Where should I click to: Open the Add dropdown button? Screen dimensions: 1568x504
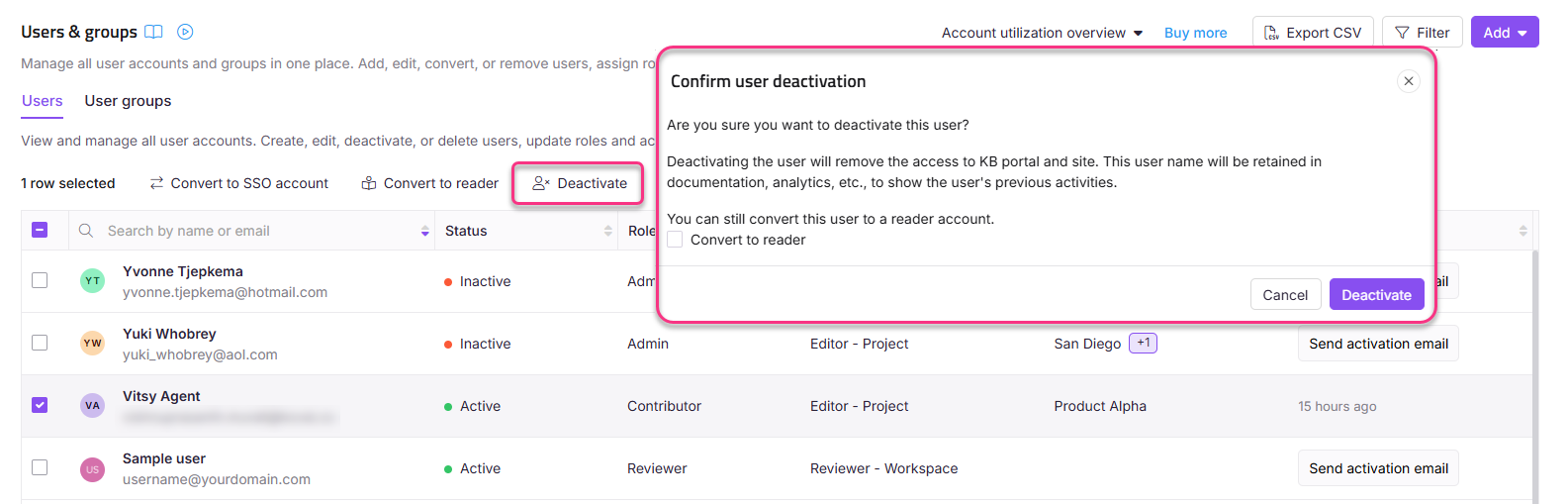coord(1505,33)
